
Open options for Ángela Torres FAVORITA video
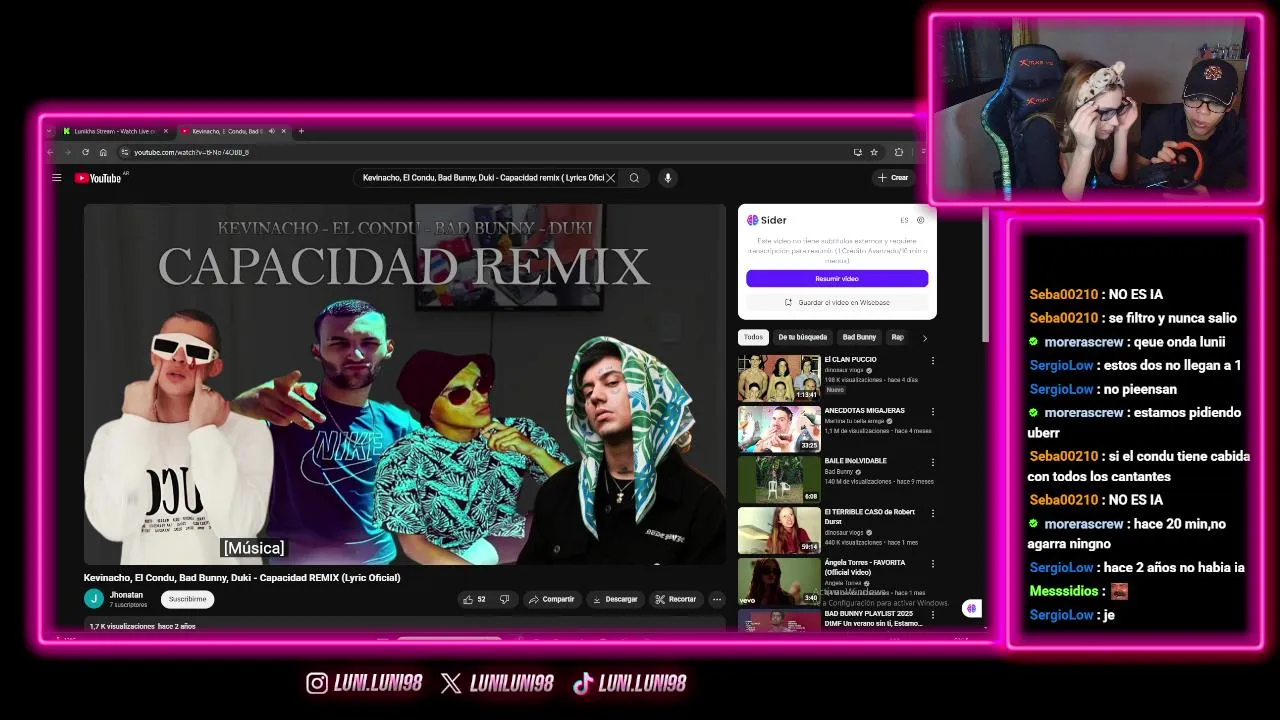932,564
